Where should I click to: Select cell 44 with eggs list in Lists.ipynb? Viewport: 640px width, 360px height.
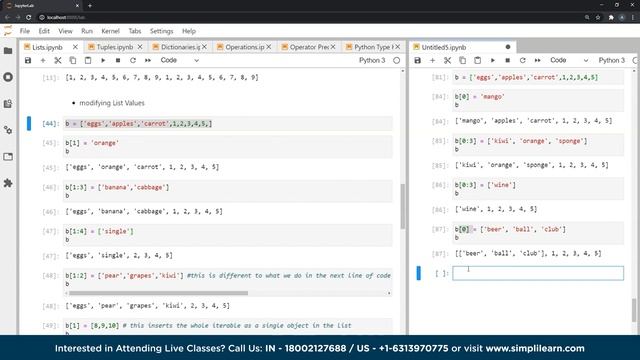coord(228,124)
